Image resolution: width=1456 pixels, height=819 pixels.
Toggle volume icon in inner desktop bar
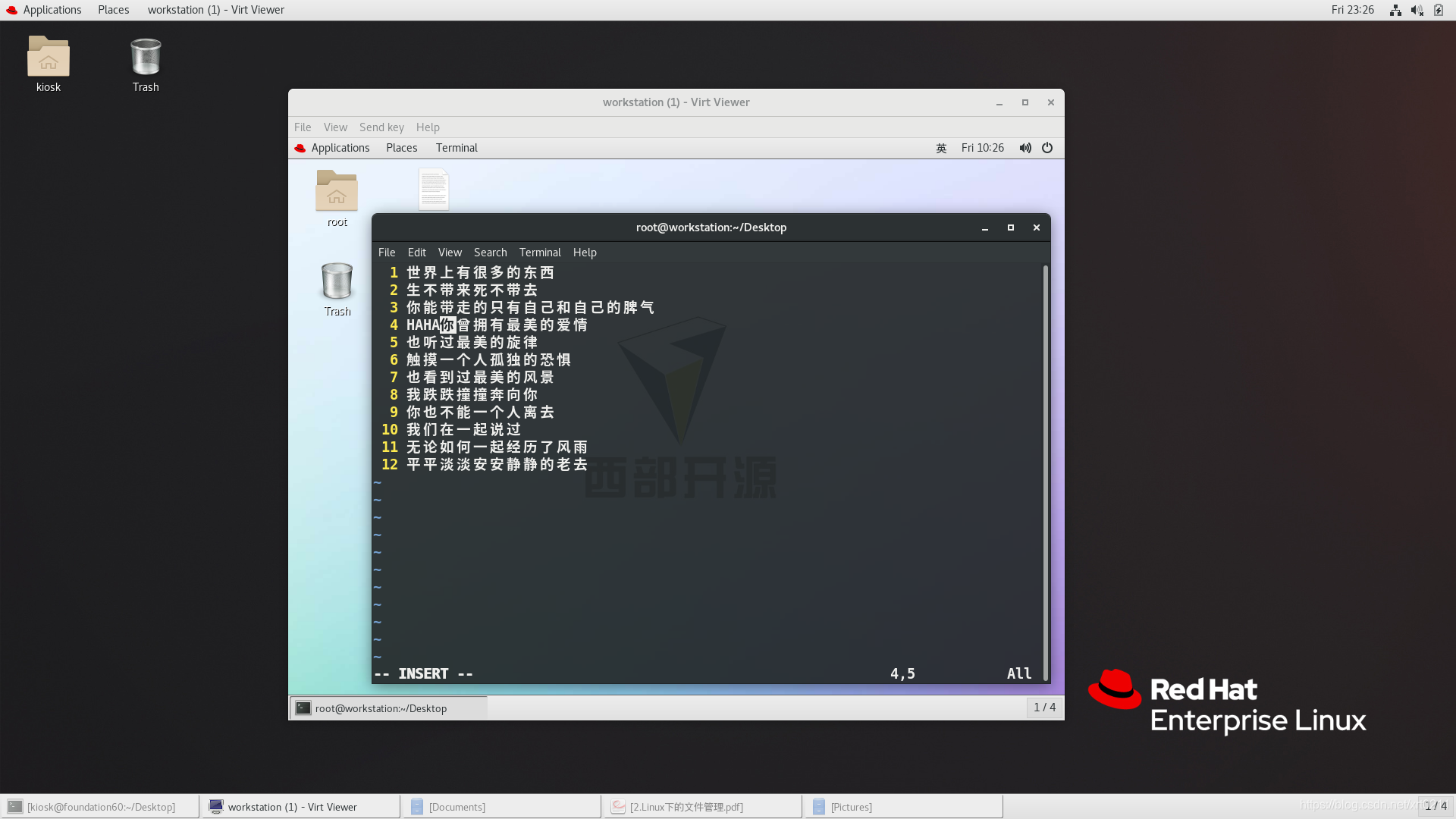[x=1025, y=147]
